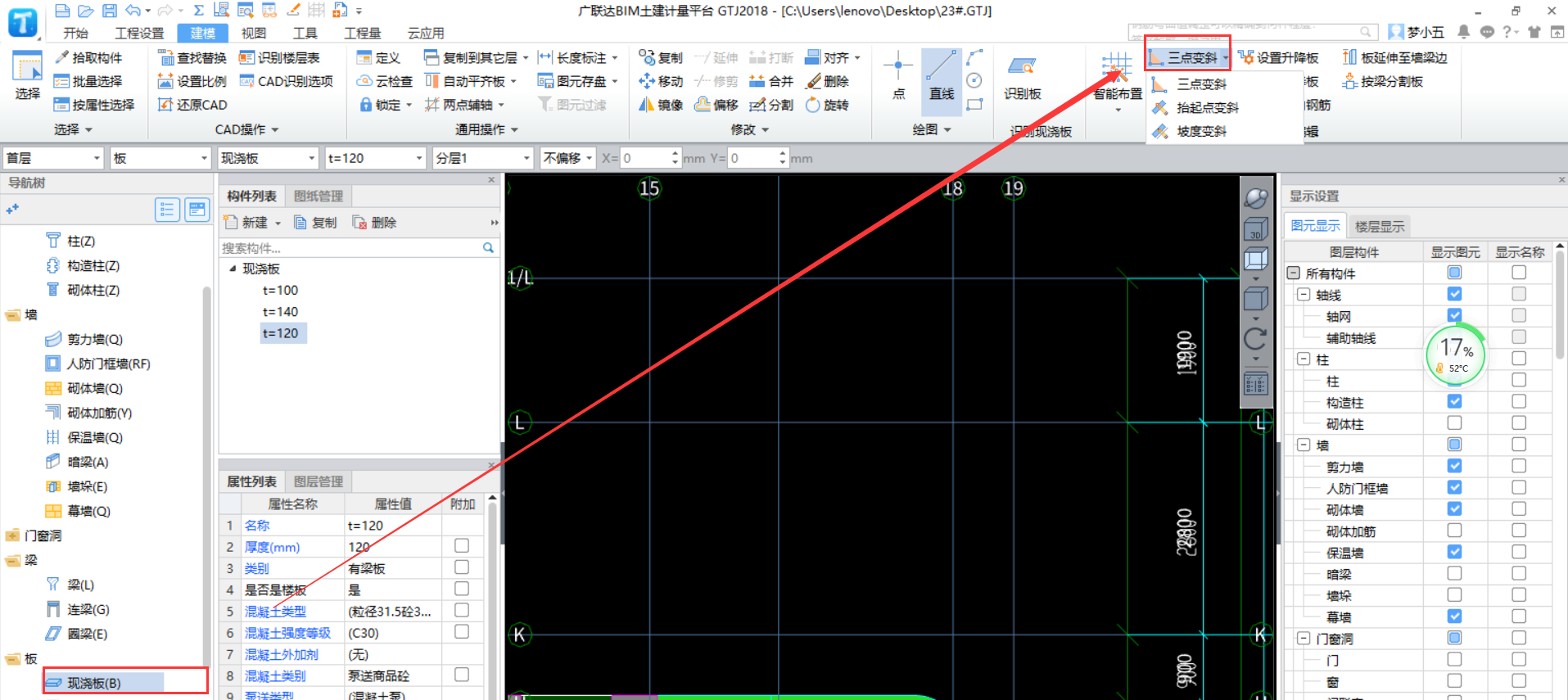Click the 复制 button in component list
This screenshot has height=700, width=1568.
315,223
